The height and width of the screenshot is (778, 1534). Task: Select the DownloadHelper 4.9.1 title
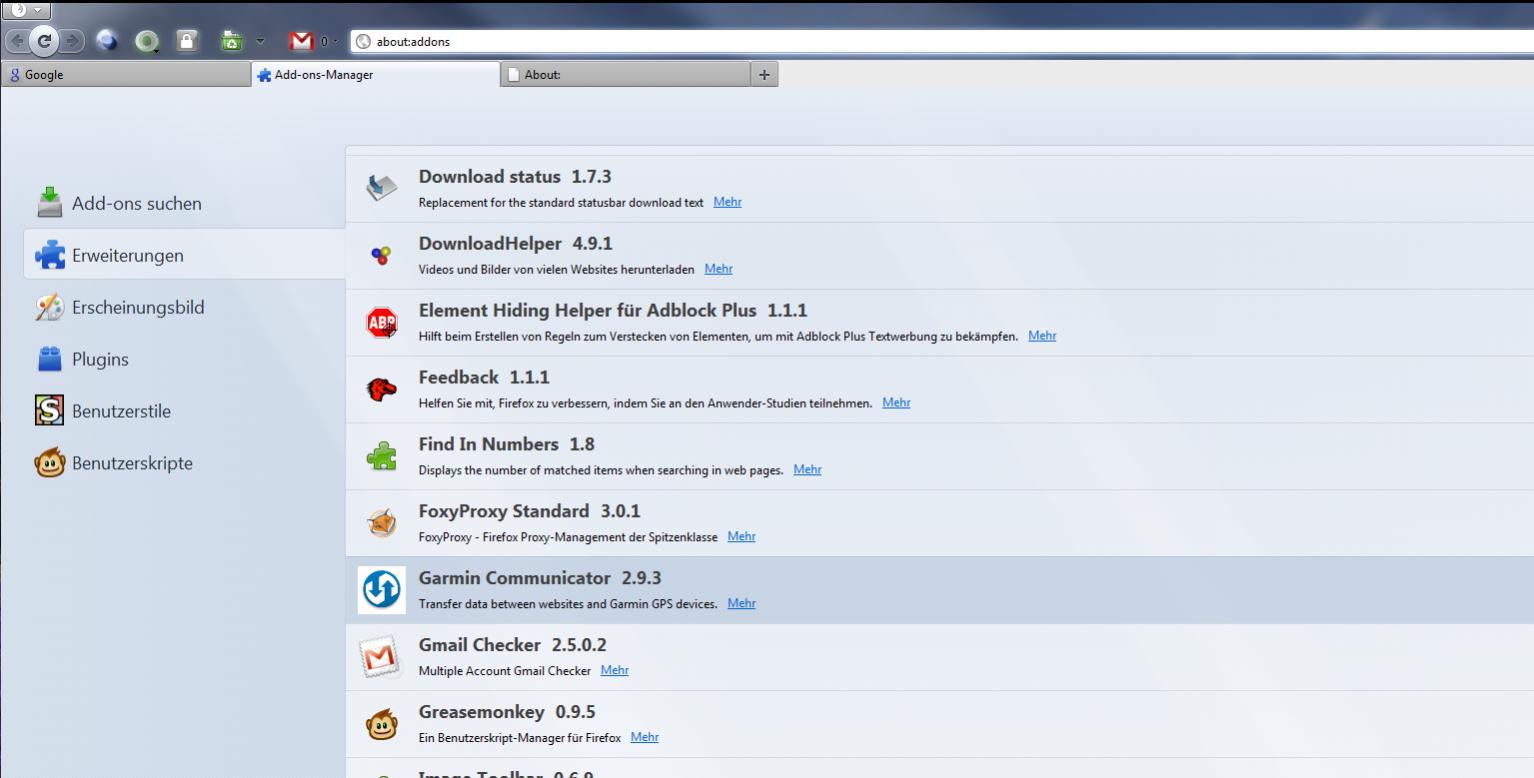tap(515, 244)
